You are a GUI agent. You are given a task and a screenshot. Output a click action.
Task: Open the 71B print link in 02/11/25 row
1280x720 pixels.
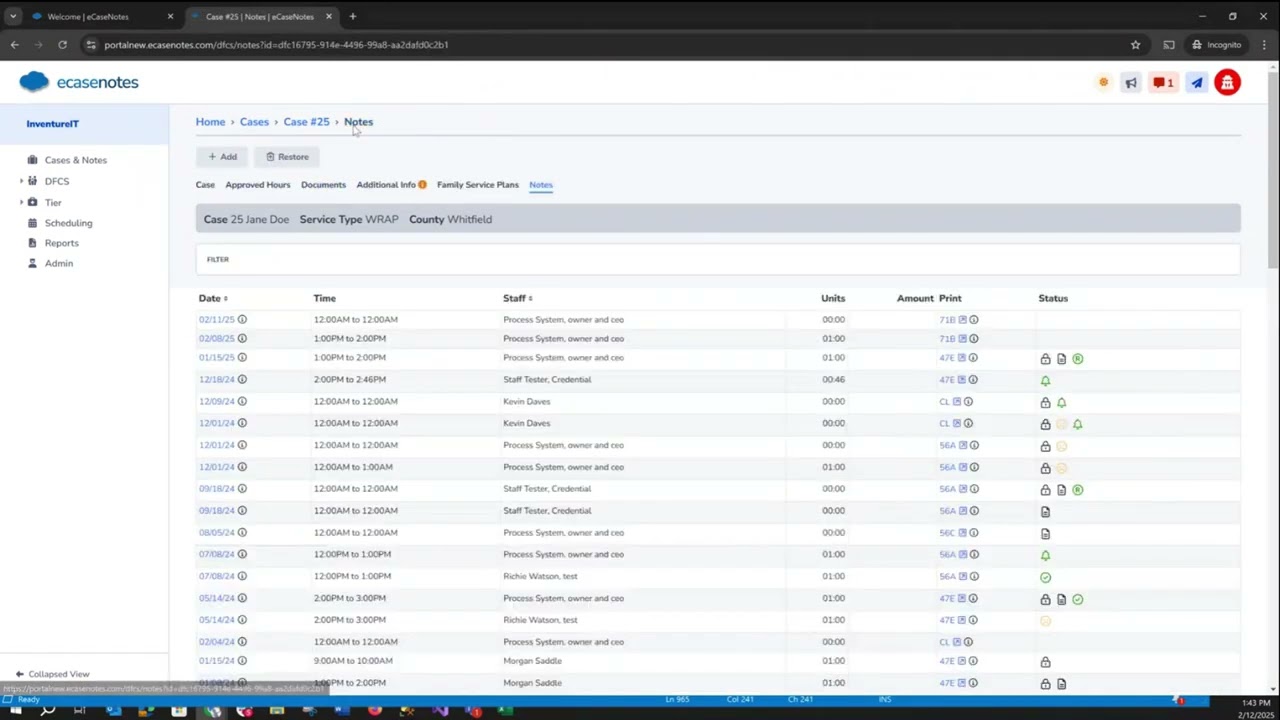pyautogui.click(x=947, y=320)
